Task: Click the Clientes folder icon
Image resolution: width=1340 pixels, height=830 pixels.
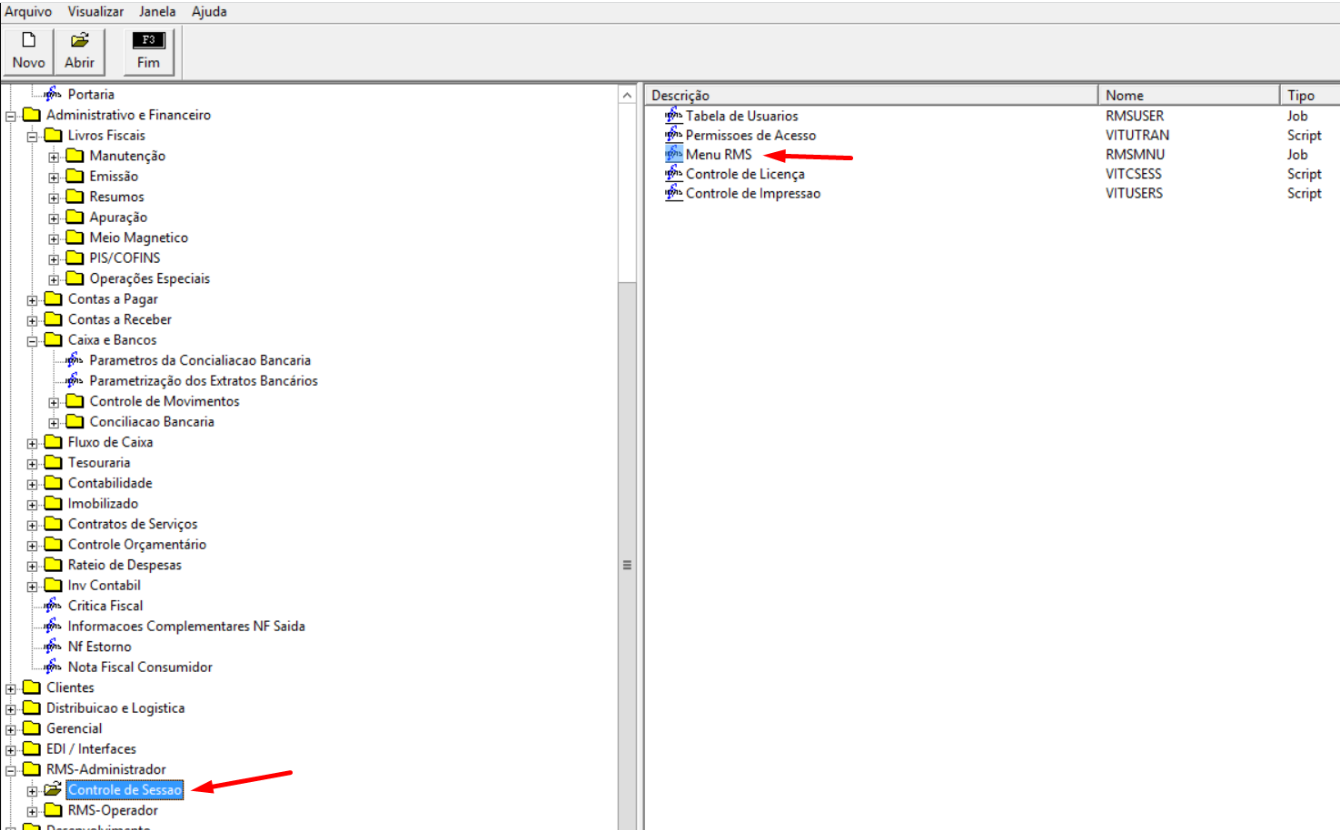Action: 32,688
